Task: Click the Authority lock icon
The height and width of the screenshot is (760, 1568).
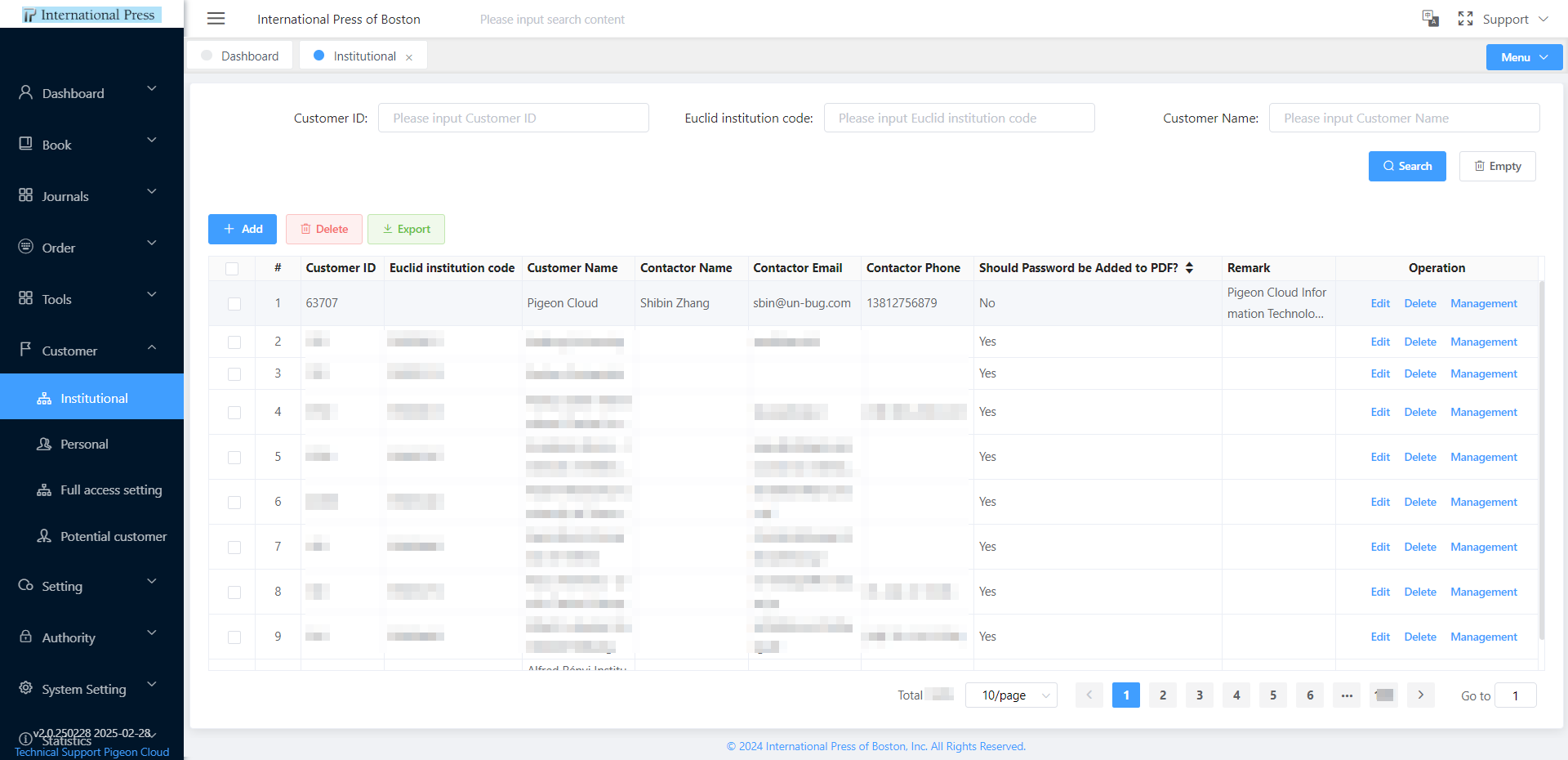Action: click(x=26, y=637)
